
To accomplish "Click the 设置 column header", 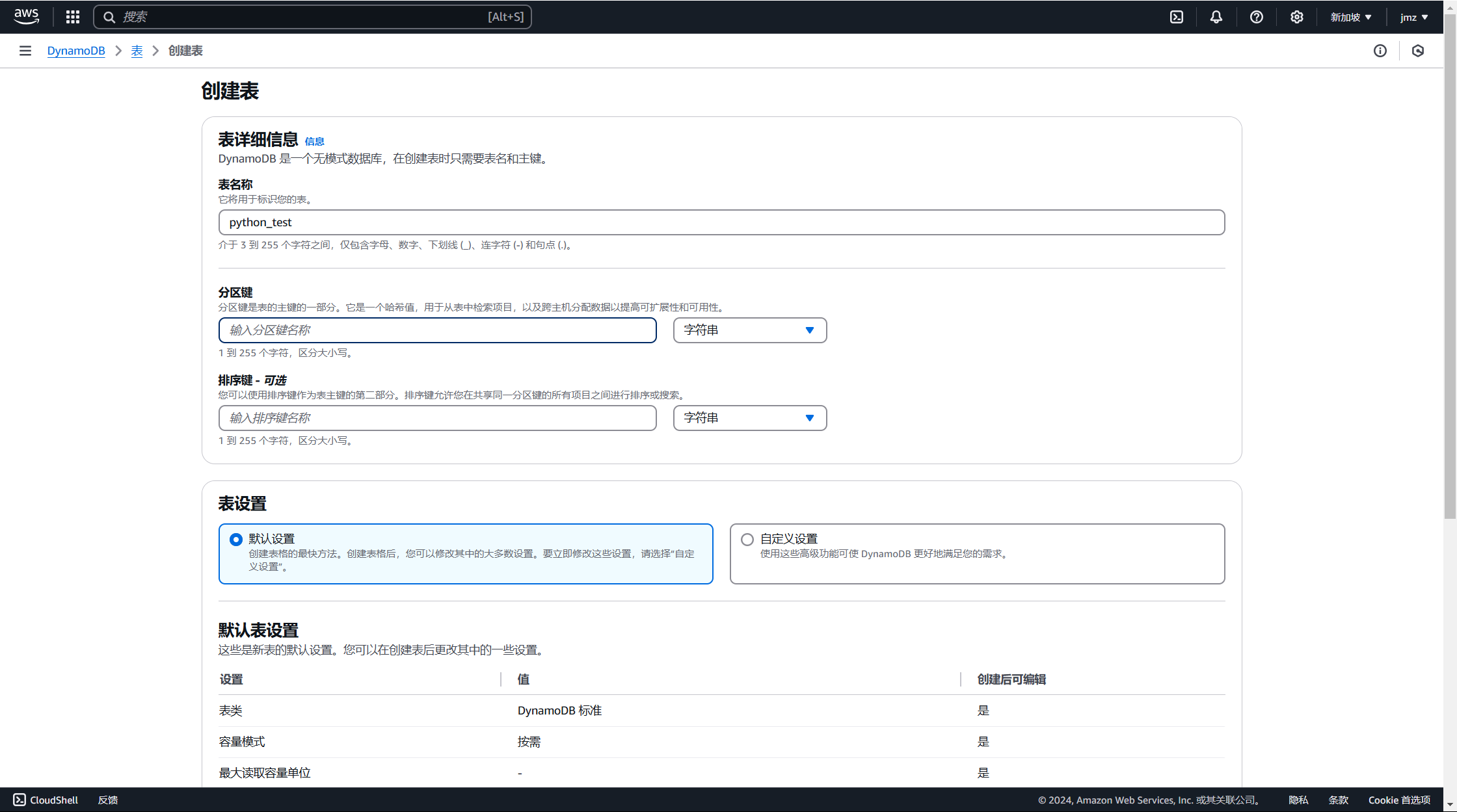I will click(x=231, y=679).
